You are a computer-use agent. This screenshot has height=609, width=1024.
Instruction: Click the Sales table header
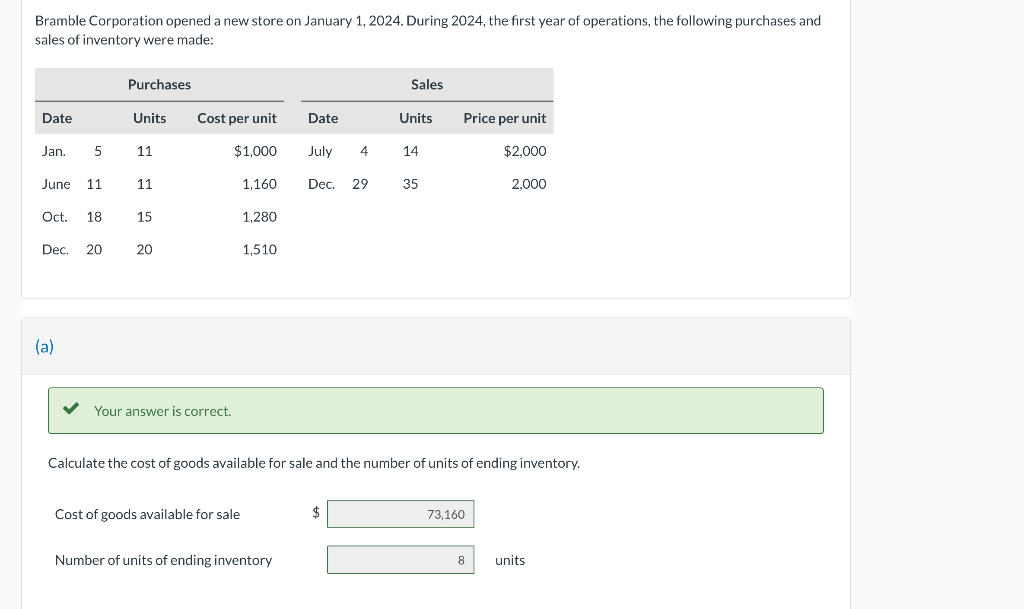pyautogui.click(x=427, y=84)
